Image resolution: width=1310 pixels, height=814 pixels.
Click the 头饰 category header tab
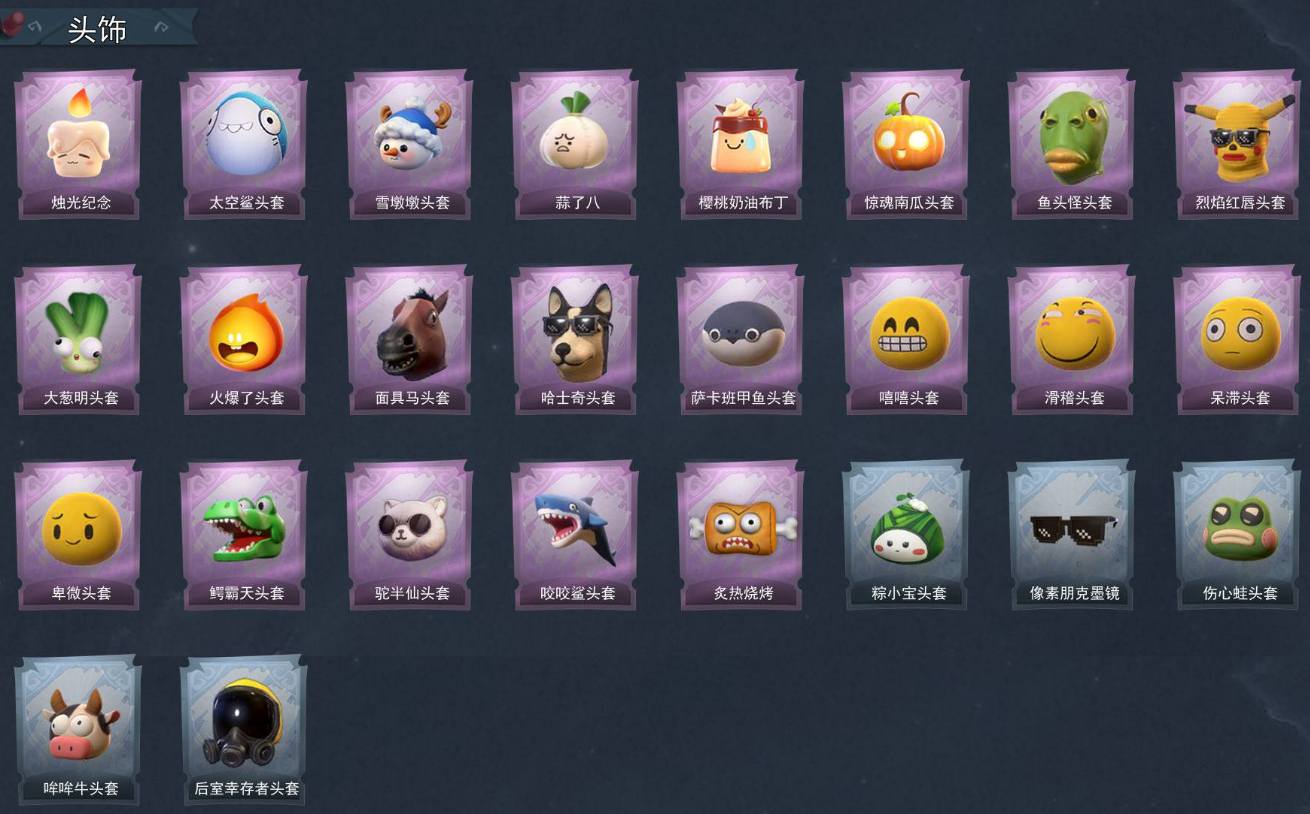click(x=98, y=29)
